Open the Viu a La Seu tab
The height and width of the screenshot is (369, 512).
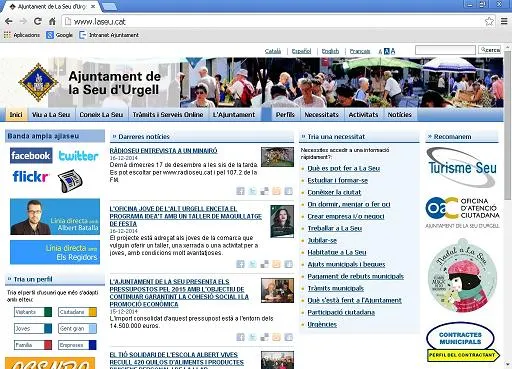pyautogui.click(x=51, y=115)
